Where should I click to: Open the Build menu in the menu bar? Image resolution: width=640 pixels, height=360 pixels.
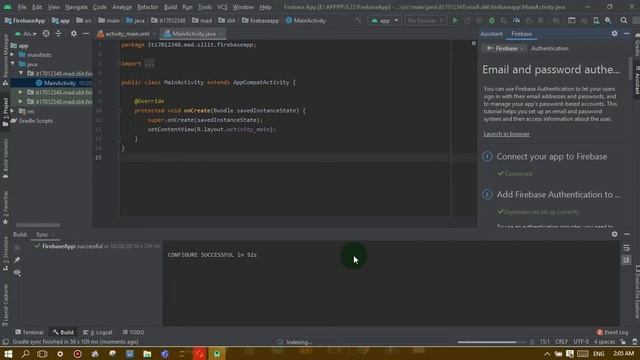pos(170,7)
